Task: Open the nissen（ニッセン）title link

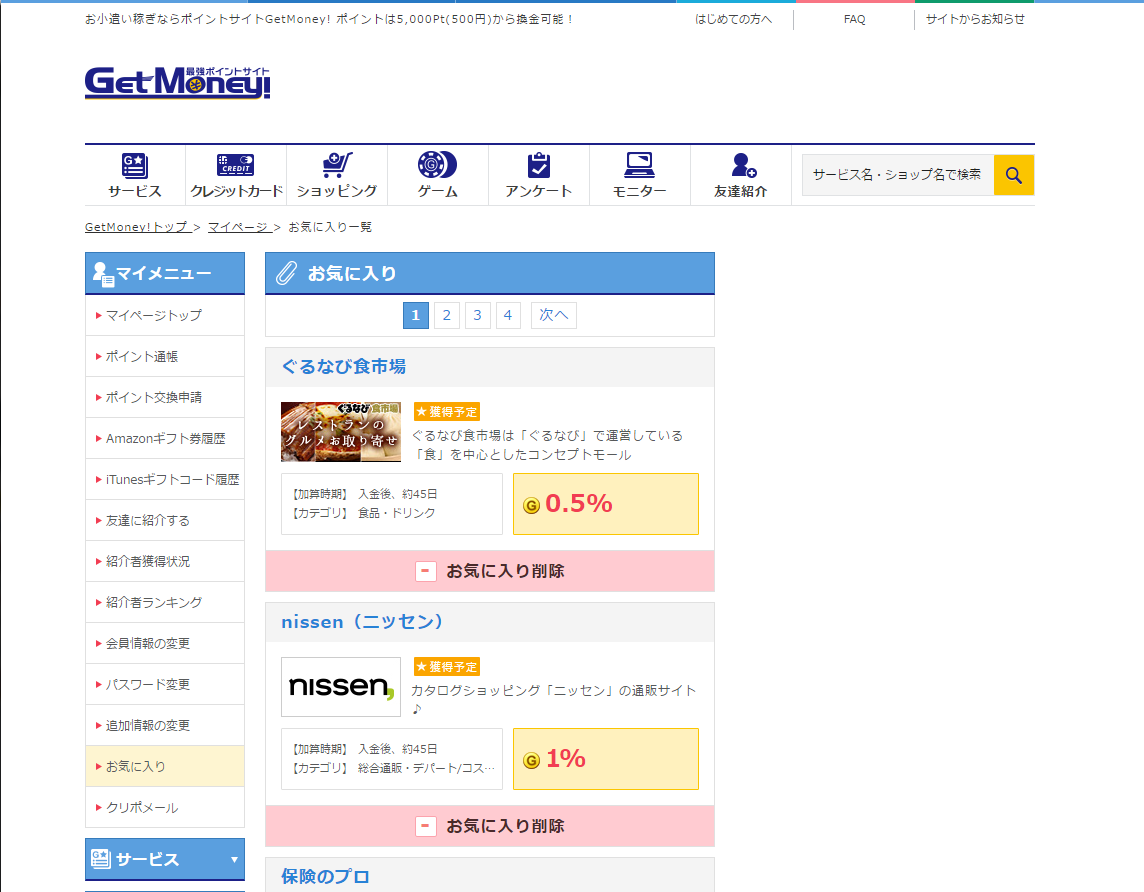Action: click(x=363, y=622)
